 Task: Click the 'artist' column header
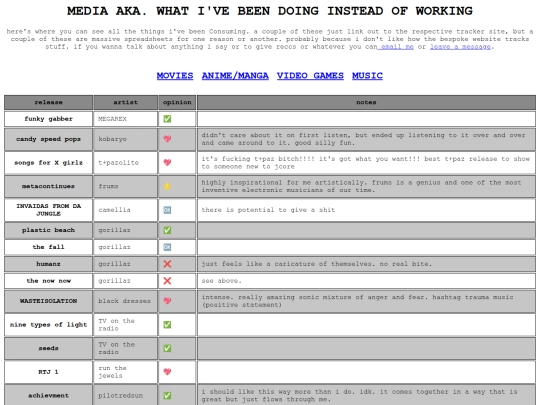tap(126, 102)
